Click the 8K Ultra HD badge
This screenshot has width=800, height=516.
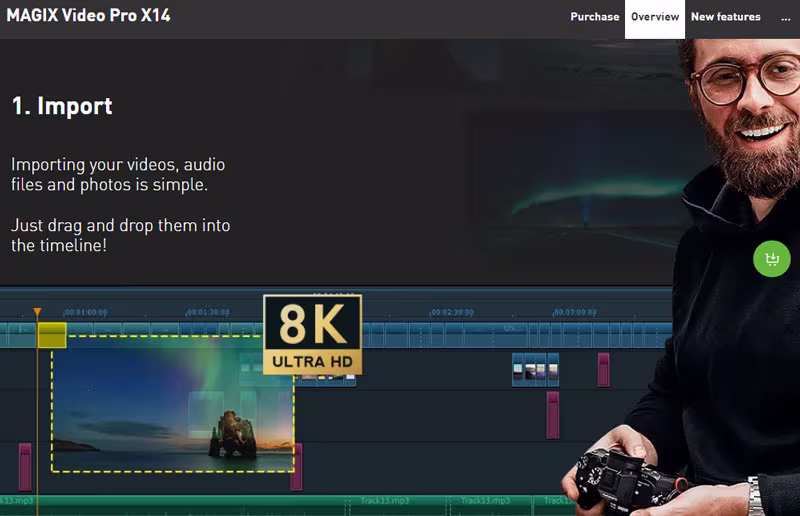click(x=312, y=334)
